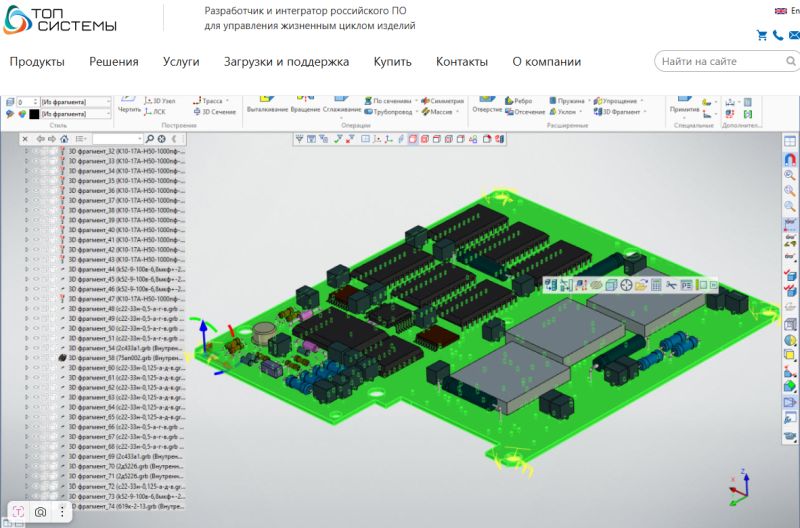Click the Купить link

[392, 62]
